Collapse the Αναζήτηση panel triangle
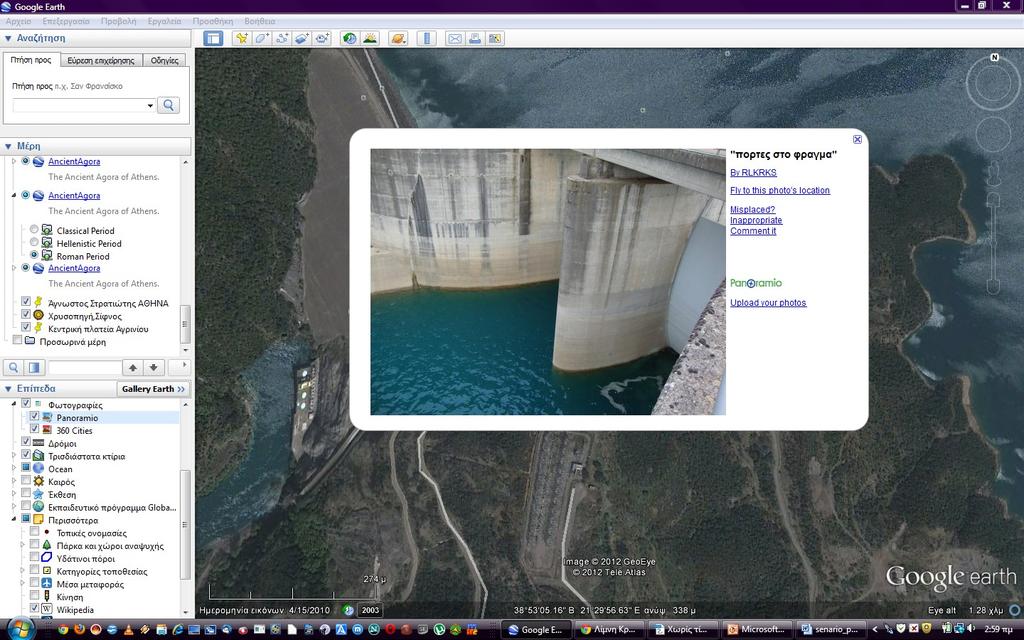 click(x=8, y=39)
